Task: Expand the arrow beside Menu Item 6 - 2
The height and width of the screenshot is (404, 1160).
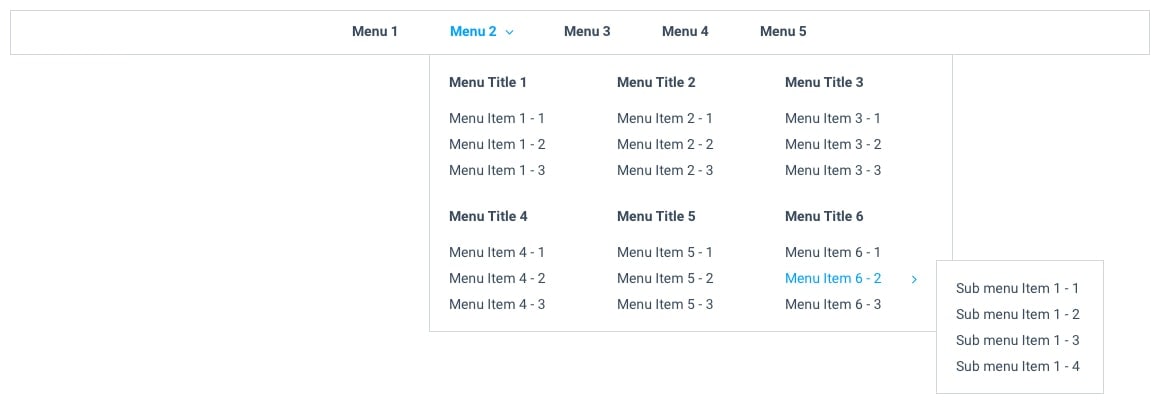Action: click(x=914, y=279)
